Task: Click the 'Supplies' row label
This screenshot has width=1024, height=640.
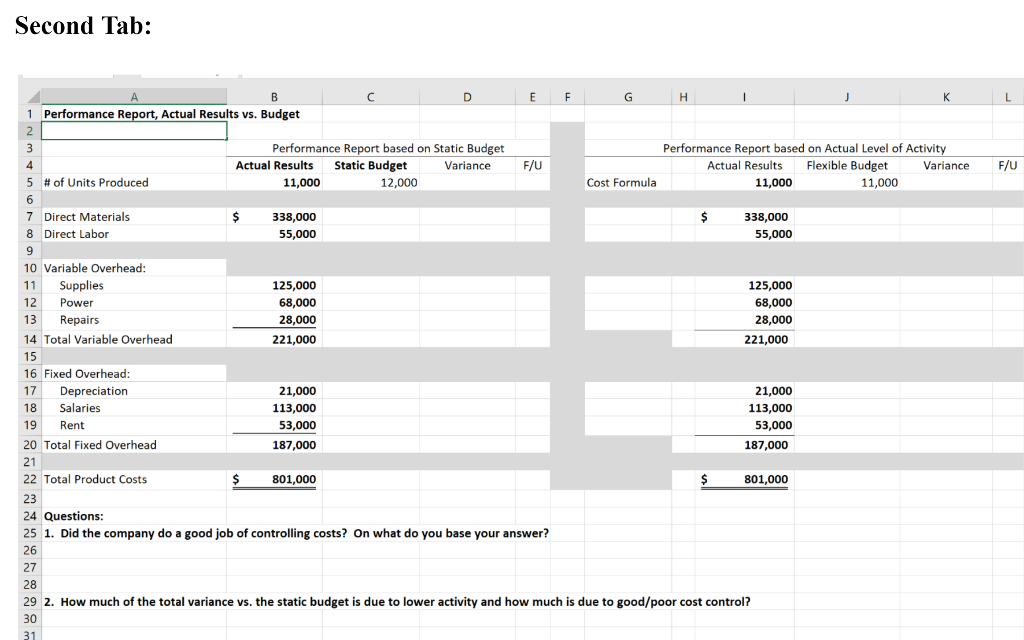Action: 82,285
